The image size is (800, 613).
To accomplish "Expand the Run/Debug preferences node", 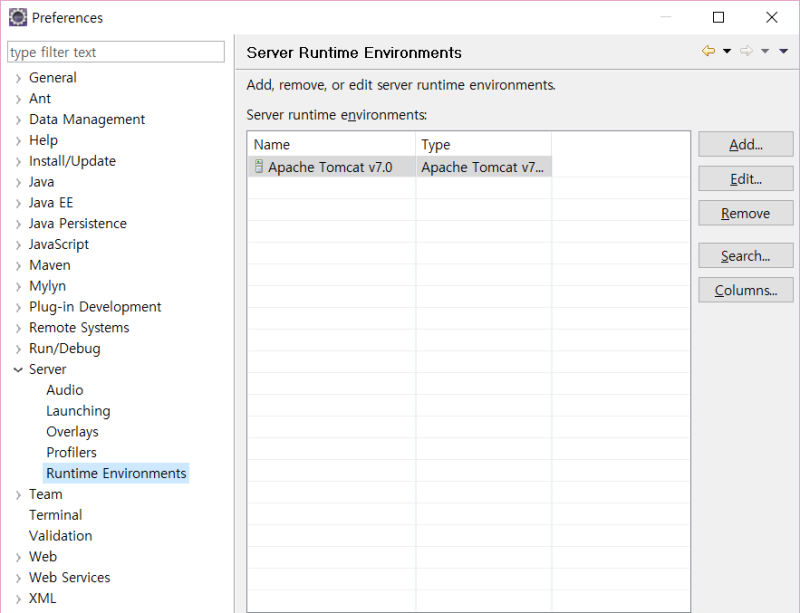I will tap(18, 349).
